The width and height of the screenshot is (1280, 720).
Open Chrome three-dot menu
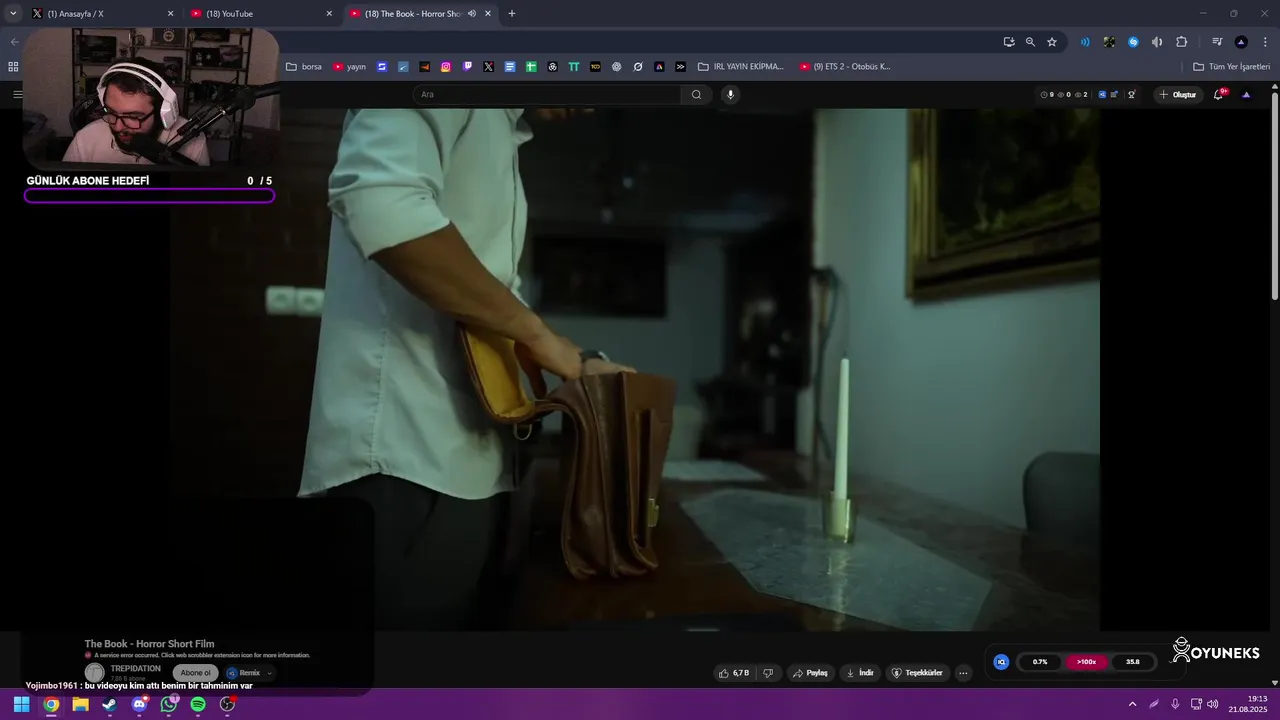click(1265, 42)
